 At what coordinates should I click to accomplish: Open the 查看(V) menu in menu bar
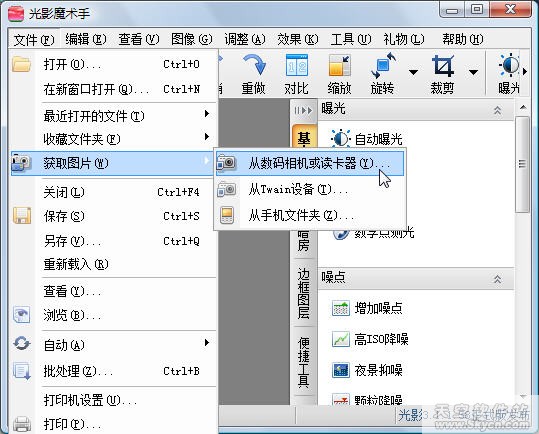pyautogui.click(x=139, y=39)
